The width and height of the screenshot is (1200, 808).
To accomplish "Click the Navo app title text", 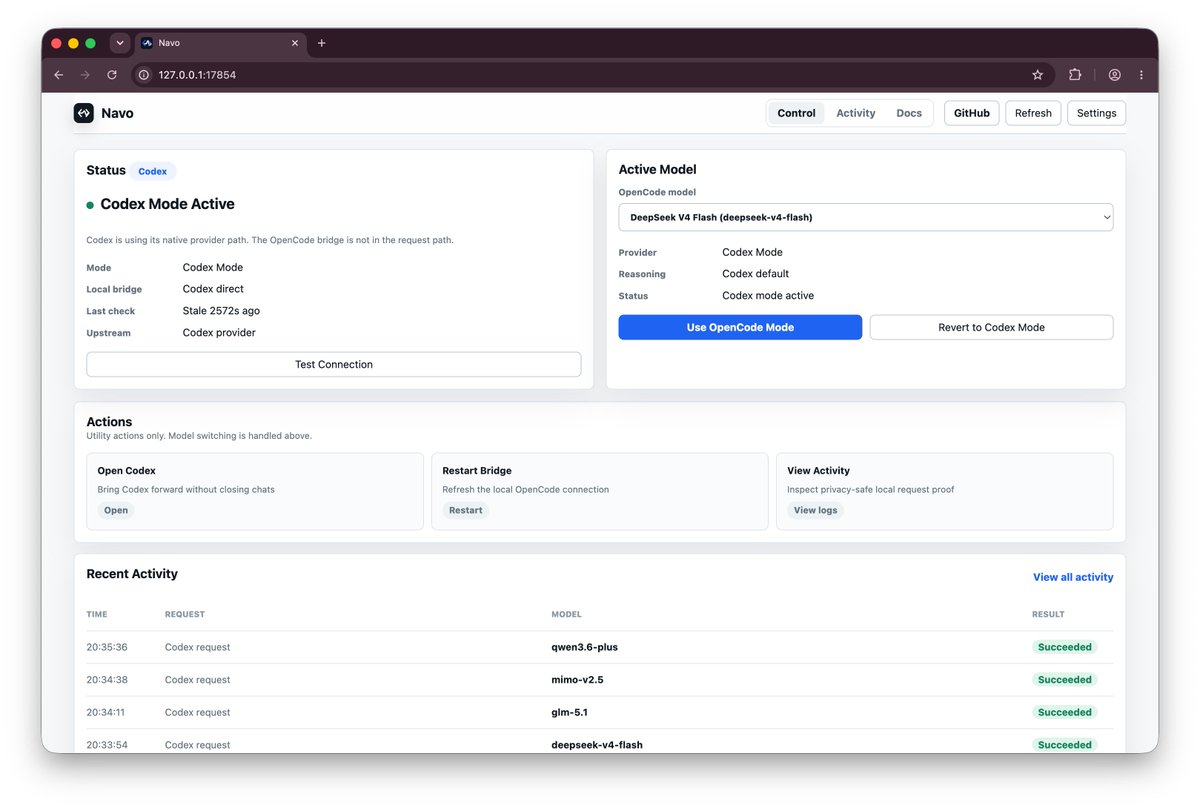I will (x=117, y=113).
